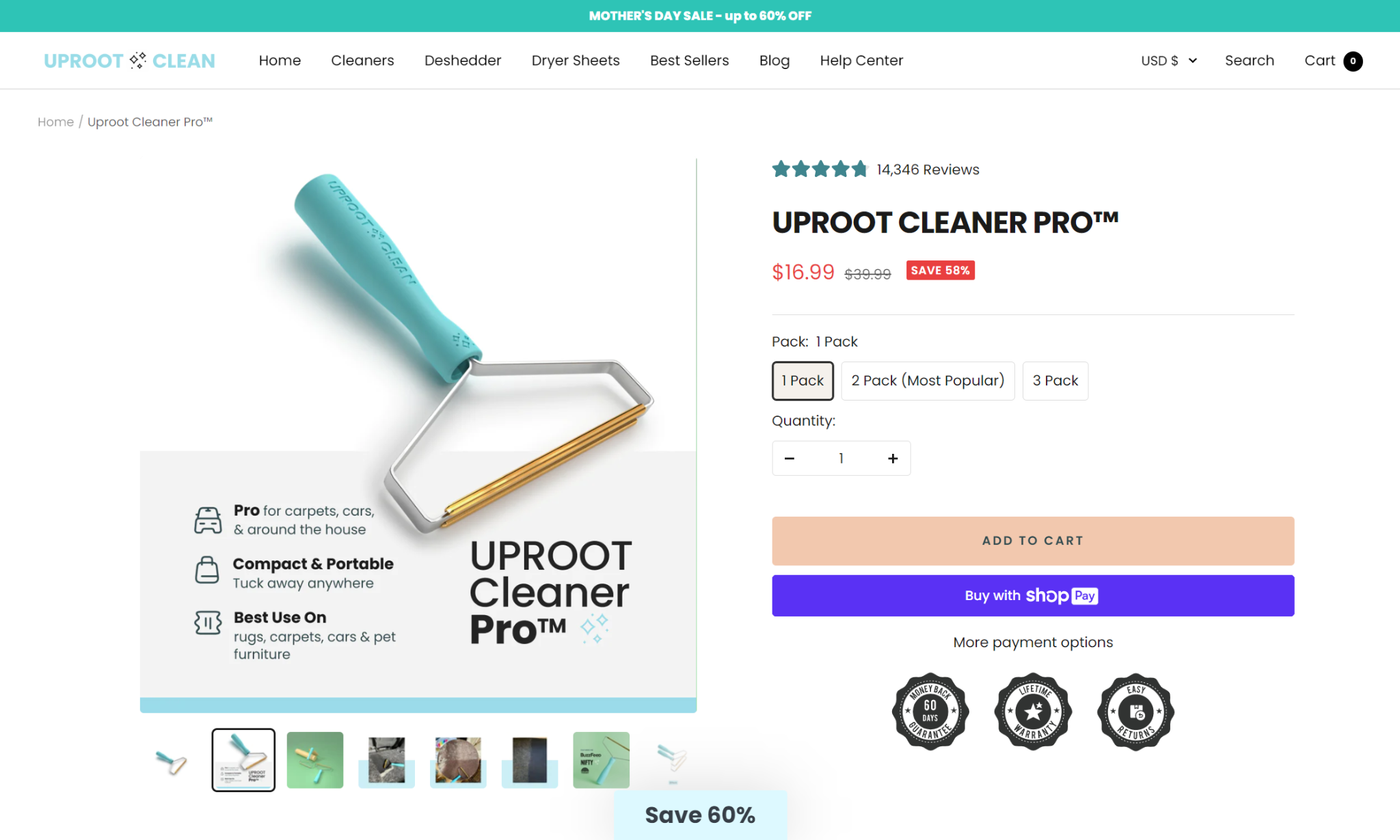Decrease quantity with minus button

790,458
